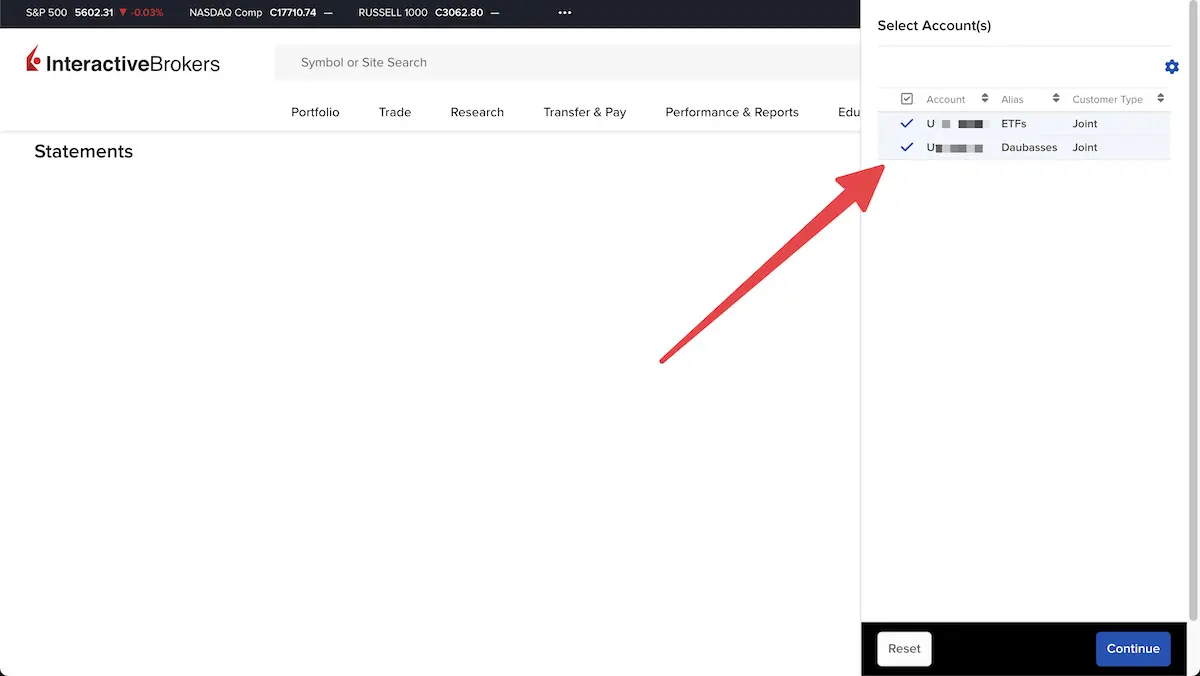The image size is (1200, 676).
Task: Sort by the Account column arrows
Action: [x=985, y=99]
